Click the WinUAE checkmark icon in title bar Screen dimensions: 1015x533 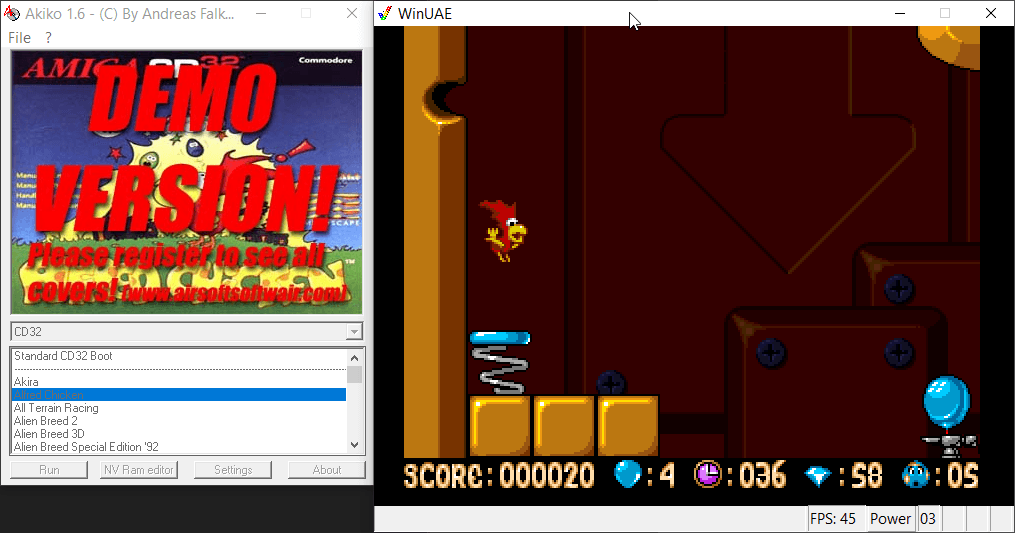385,14
